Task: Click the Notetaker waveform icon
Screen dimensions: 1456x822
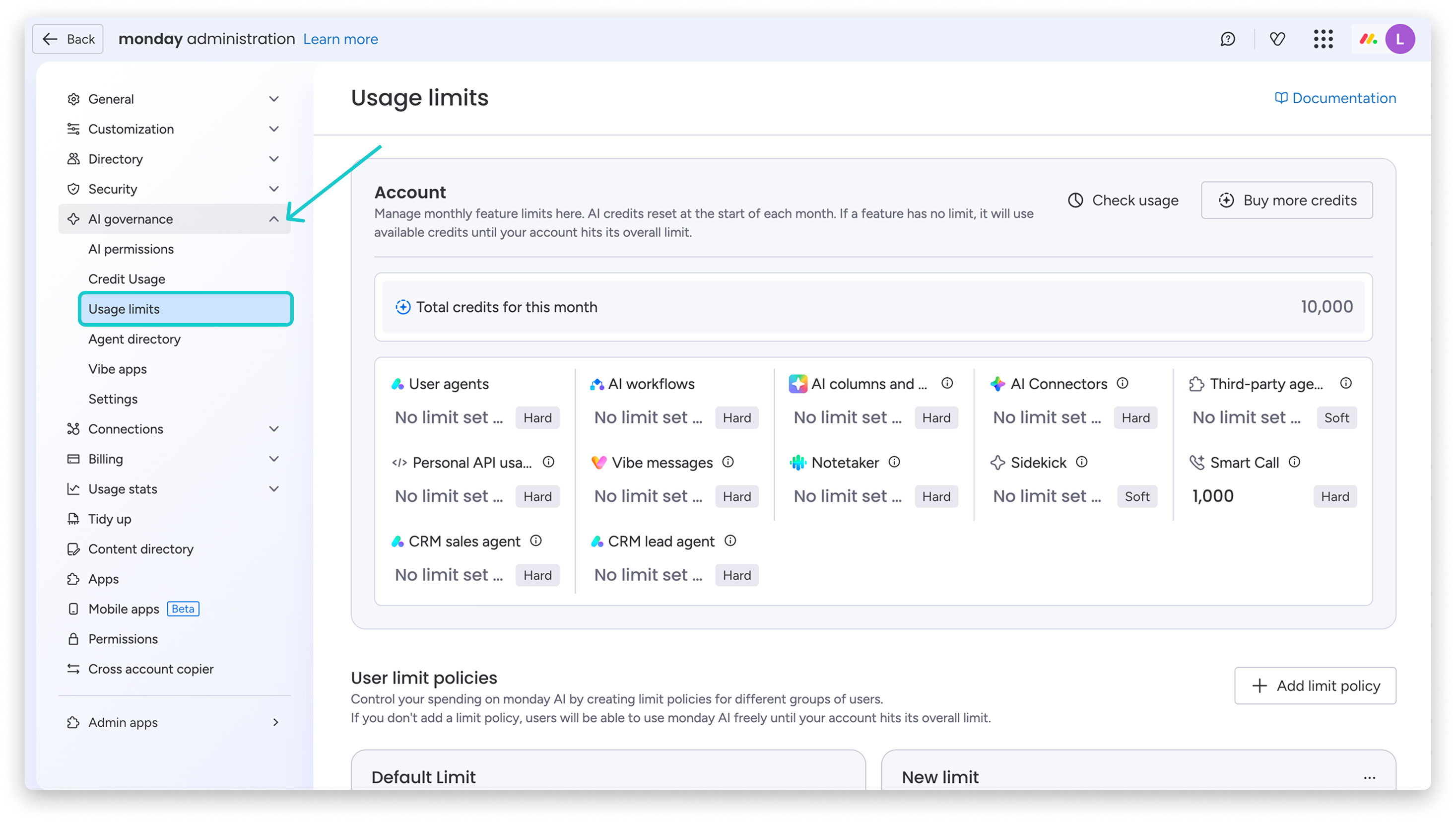Action: coord(797,463)
